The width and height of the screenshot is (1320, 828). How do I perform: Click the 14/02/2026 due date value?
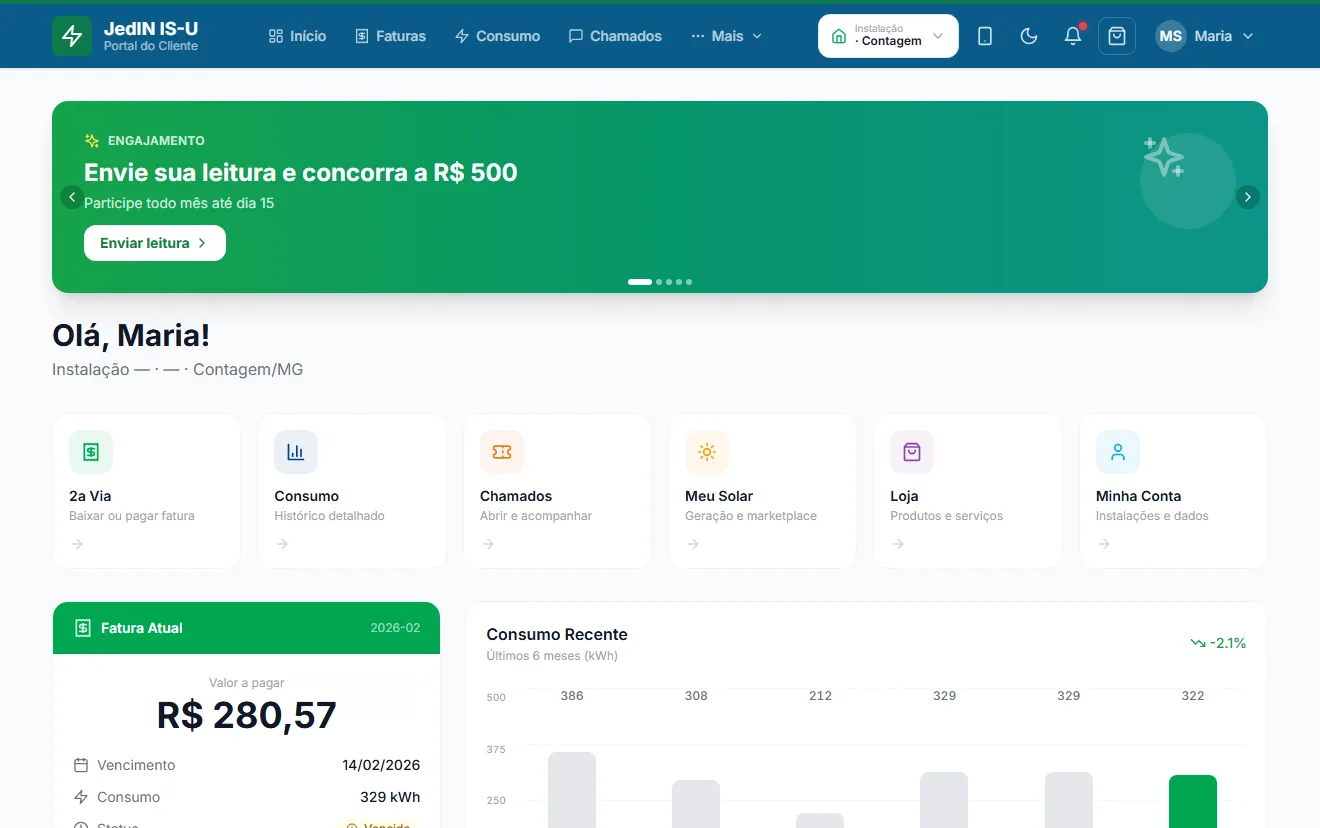381,765
